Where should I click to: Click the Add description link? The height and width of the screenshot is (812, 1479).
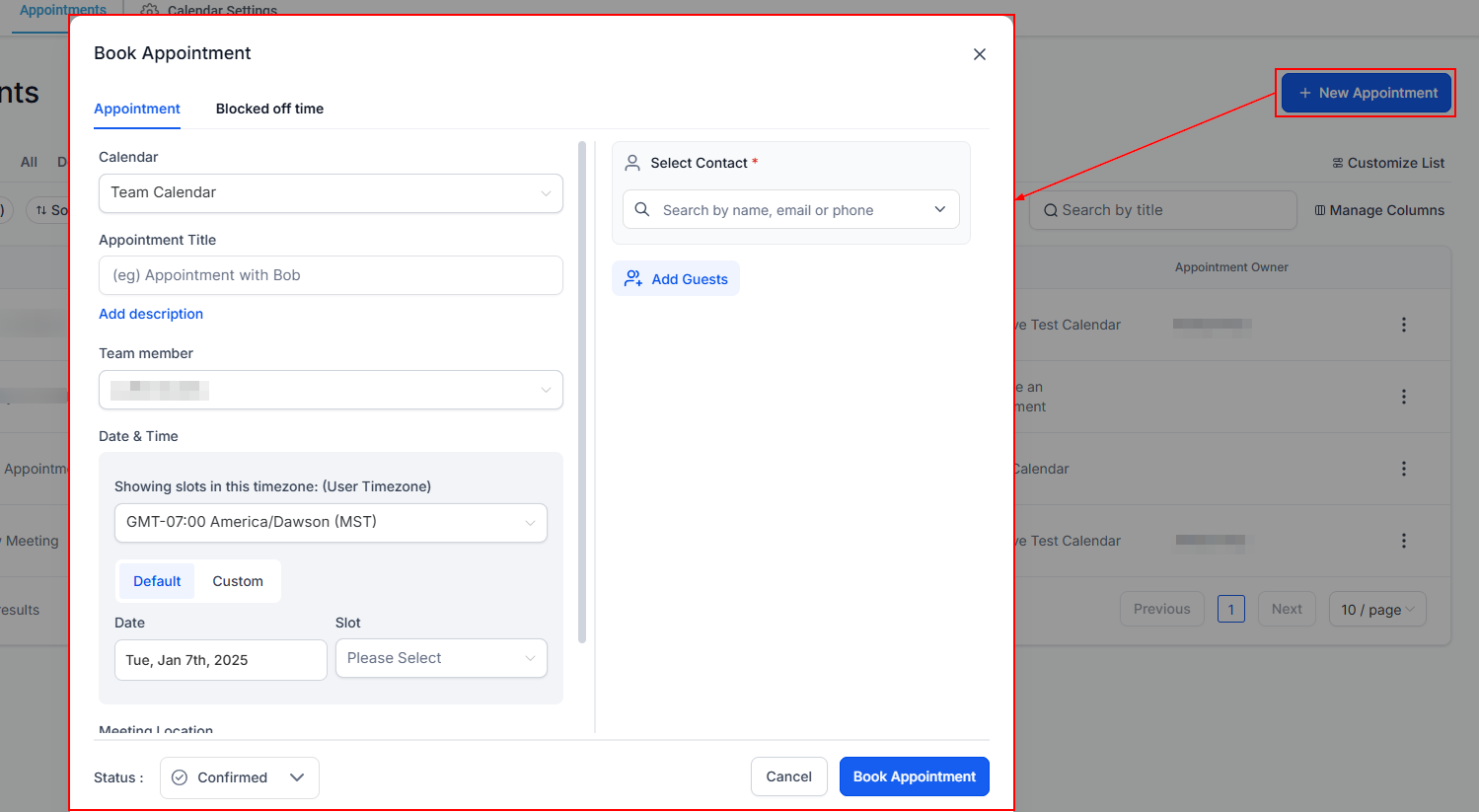(151, 314)
